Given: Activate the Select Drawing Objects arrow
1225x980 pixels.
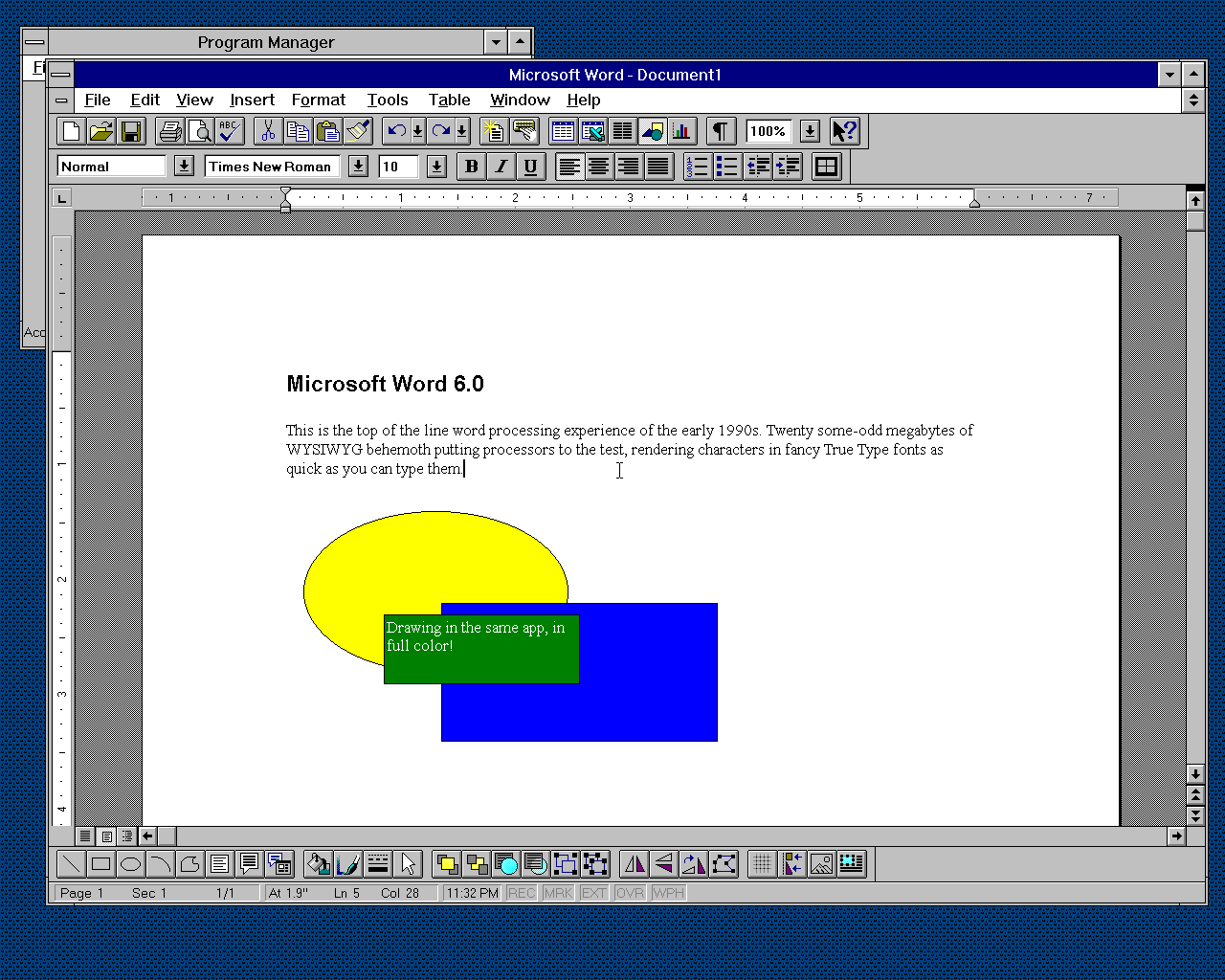Looking at the screenshot, I should click(x=407, y=864).
